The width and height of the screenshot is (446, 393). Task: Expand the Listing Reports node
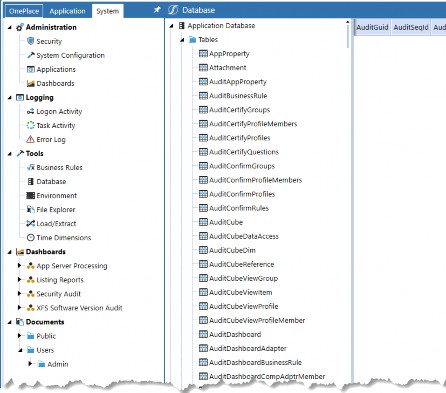pos(19,280)
